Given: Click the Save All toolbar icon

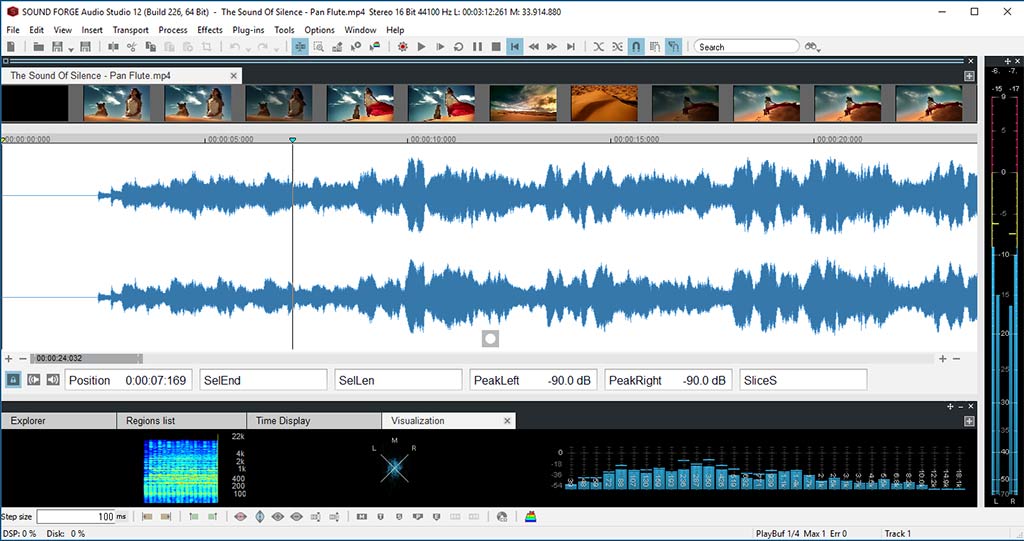Looking at the screenshot, I should pos(85,47).
